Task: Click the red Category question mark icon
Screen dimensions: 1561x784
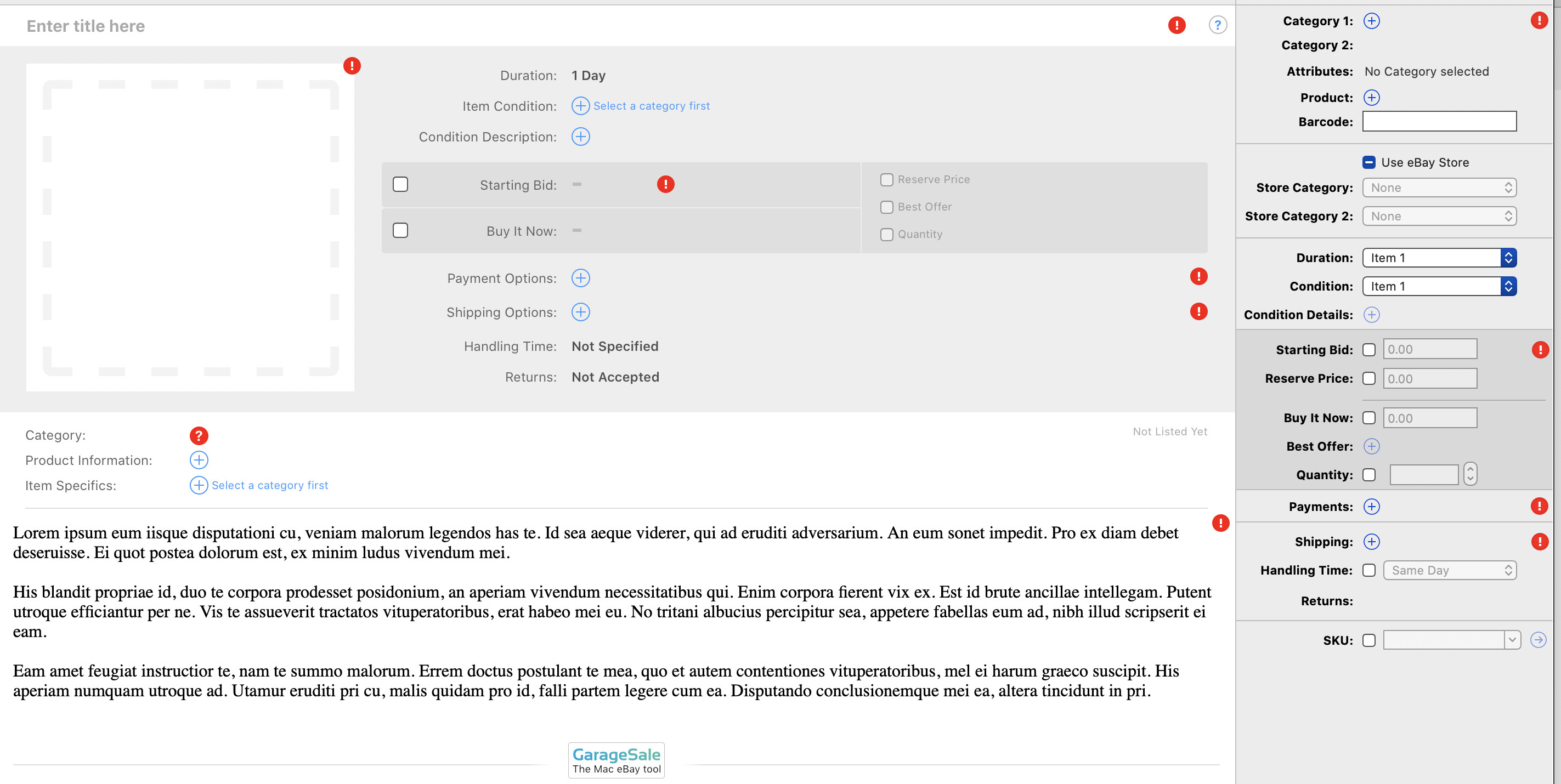Action: 199,435
